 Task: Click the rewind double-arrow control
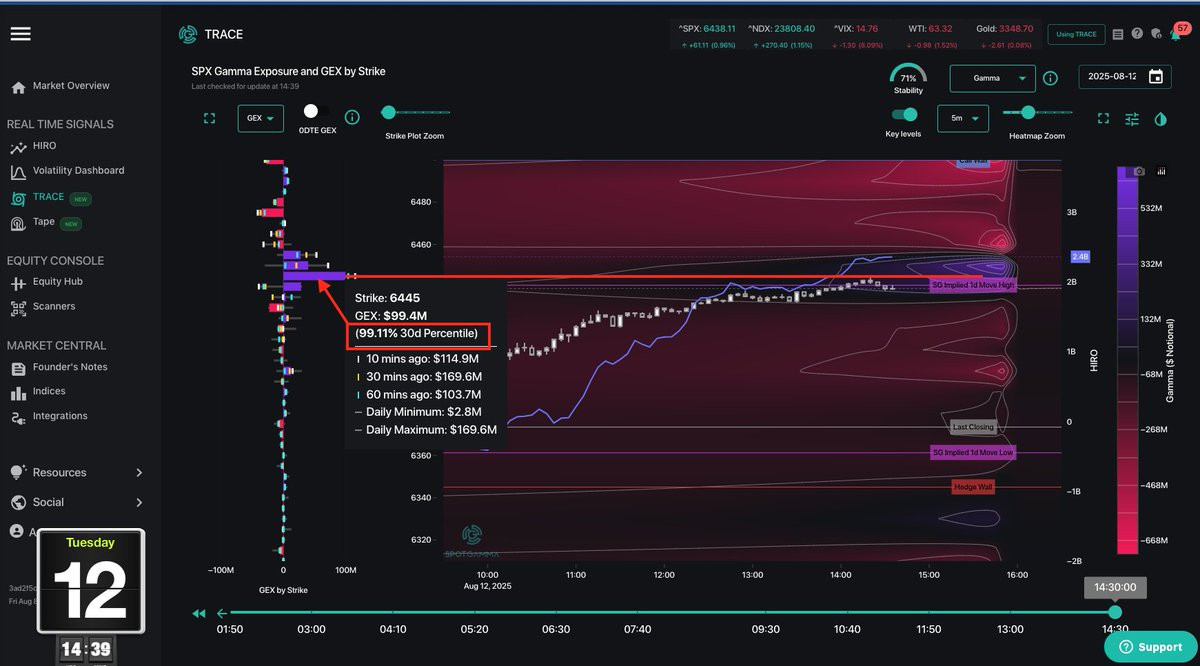[x=198, y=614]
